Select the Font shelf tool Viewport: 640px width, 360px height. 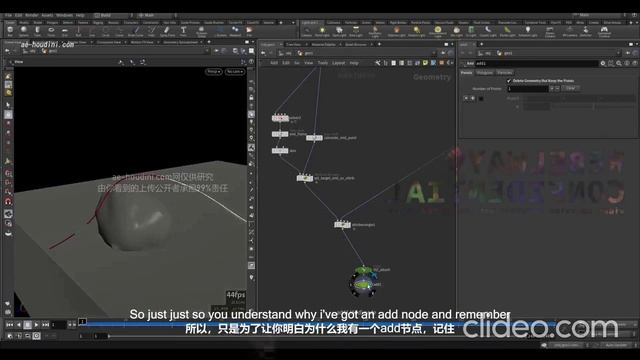(184, 31)
